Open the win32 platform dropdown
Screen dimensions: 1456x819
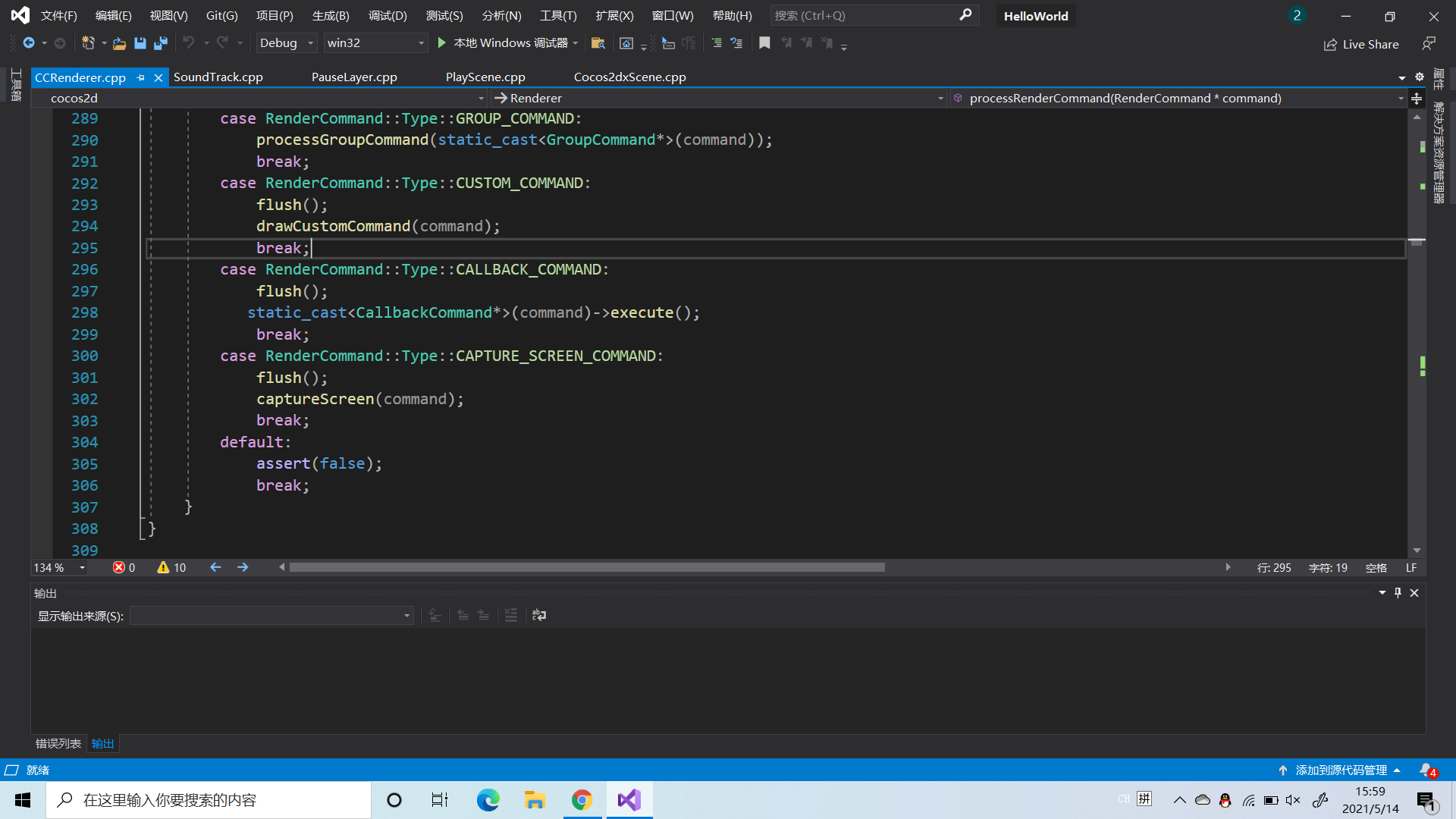pyautogui.click(x=375, y=43)
